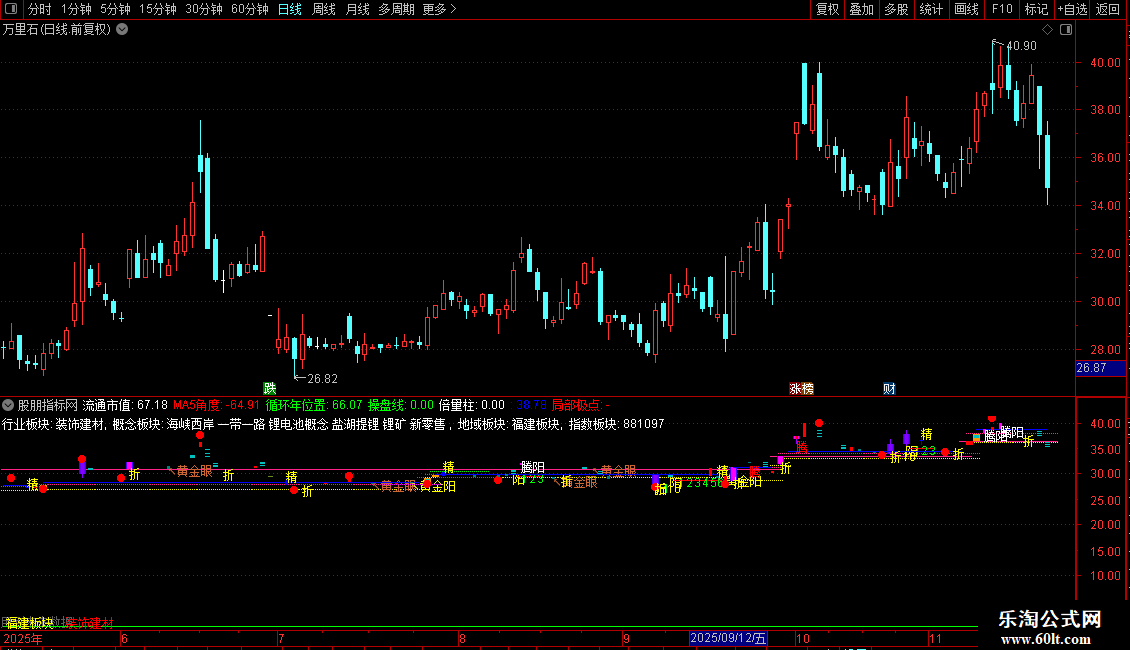The width and height of the screenshot is (1130, 650).
Task: Expand the 更多 periods menu
Action: (440, 9)
